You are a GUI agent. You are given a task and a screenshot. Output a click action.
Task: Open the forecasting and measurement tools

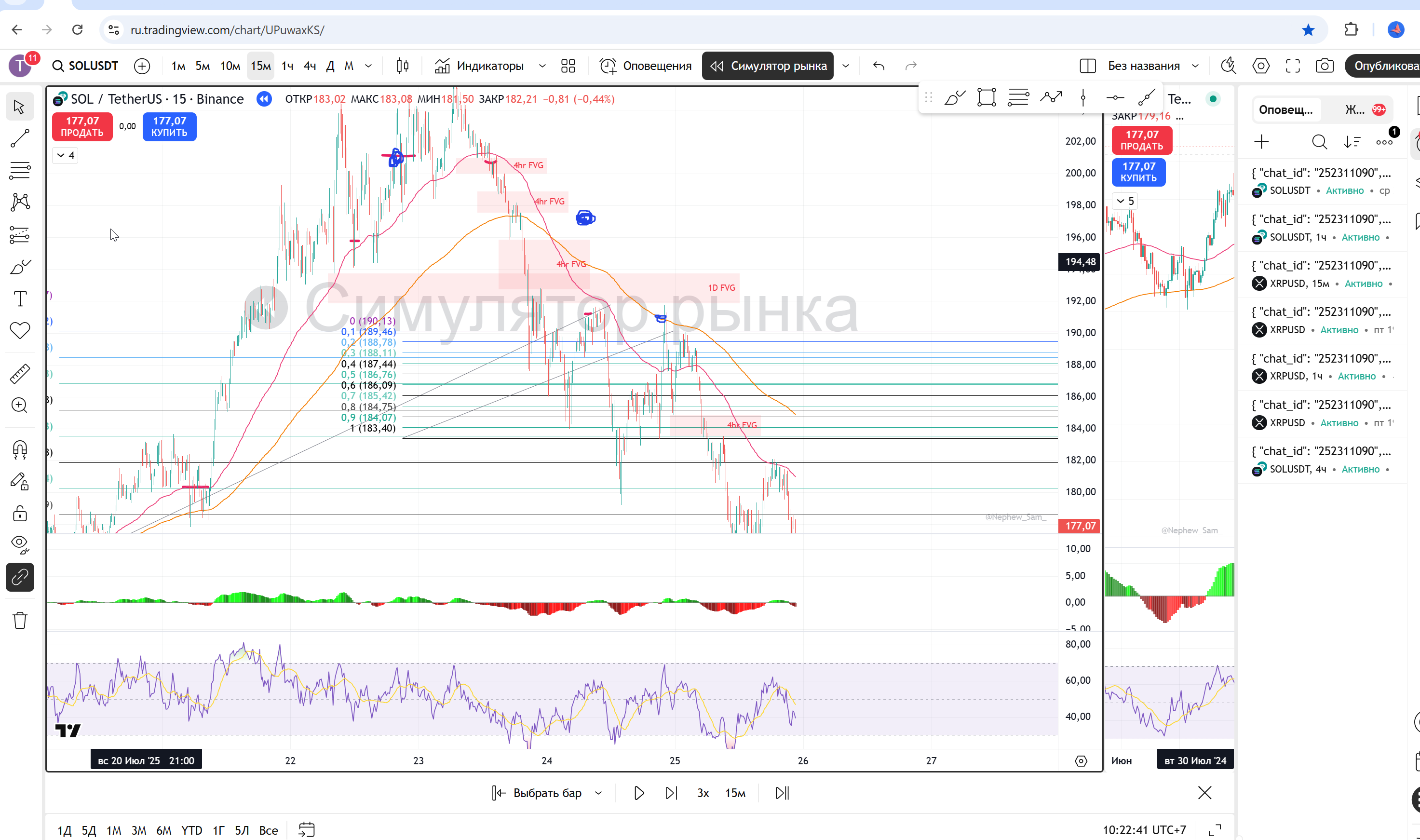[20, 234]
